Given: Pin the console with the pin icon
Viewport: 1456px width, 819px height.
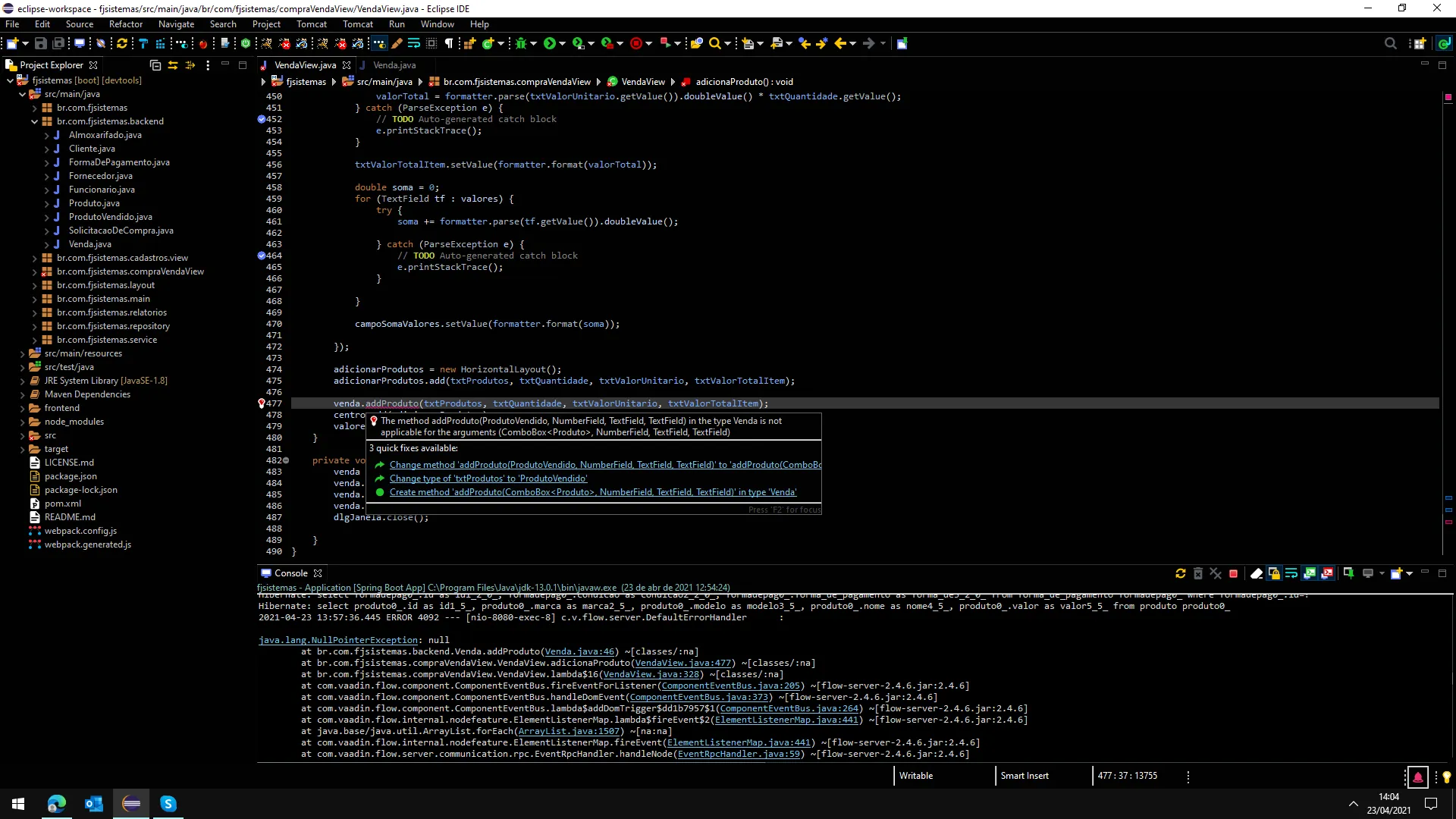Looking at the screenshot, I should click(x=1348, y=574).
